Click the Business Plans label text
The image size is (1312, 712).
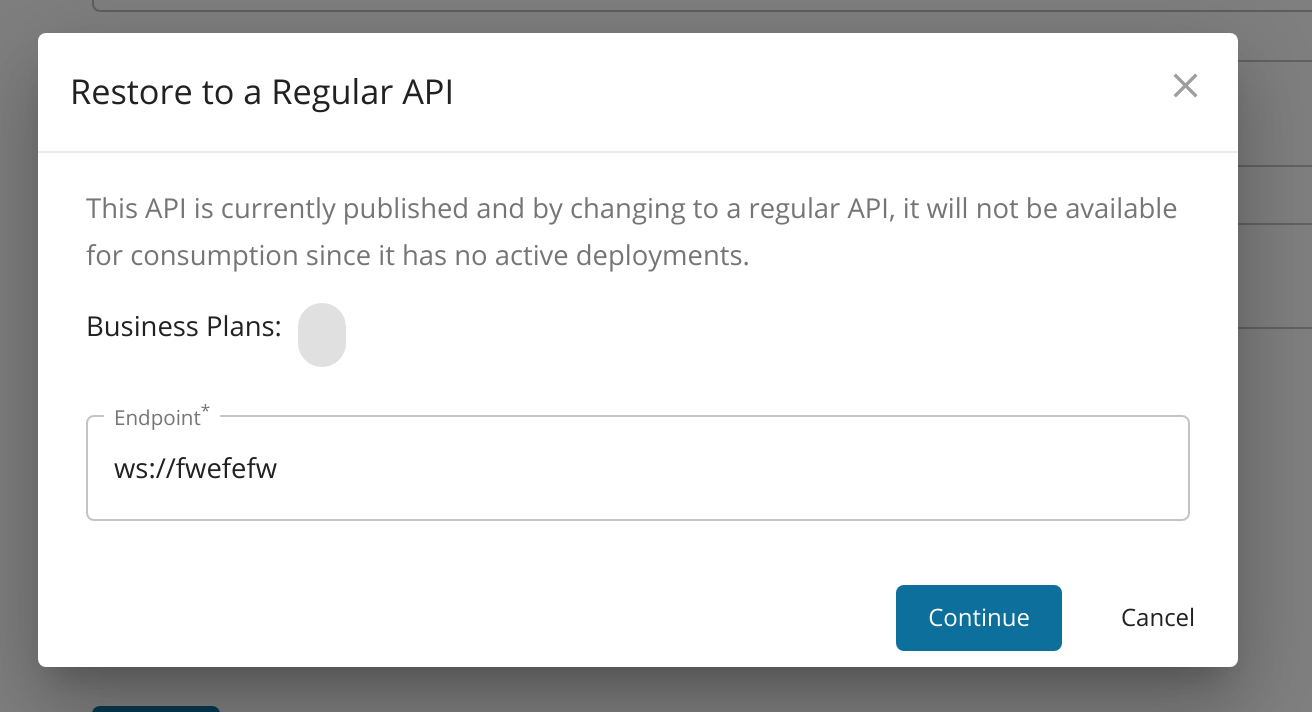pyautogui.click(x=183, y=326)
